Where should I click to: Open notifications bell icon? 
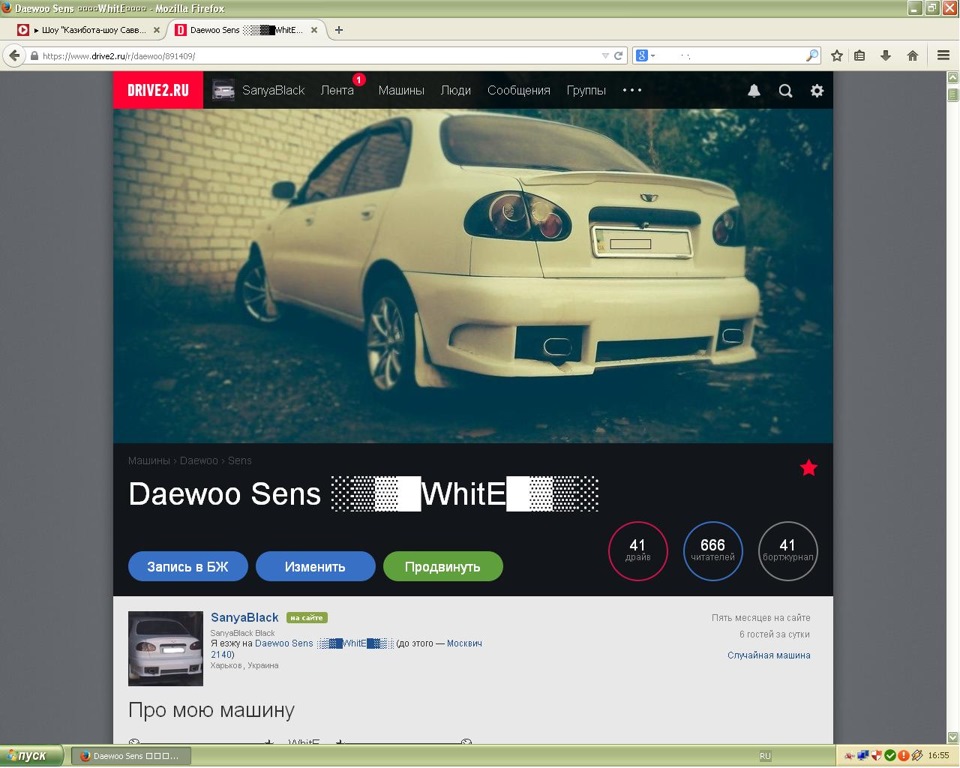coord(754,91)
